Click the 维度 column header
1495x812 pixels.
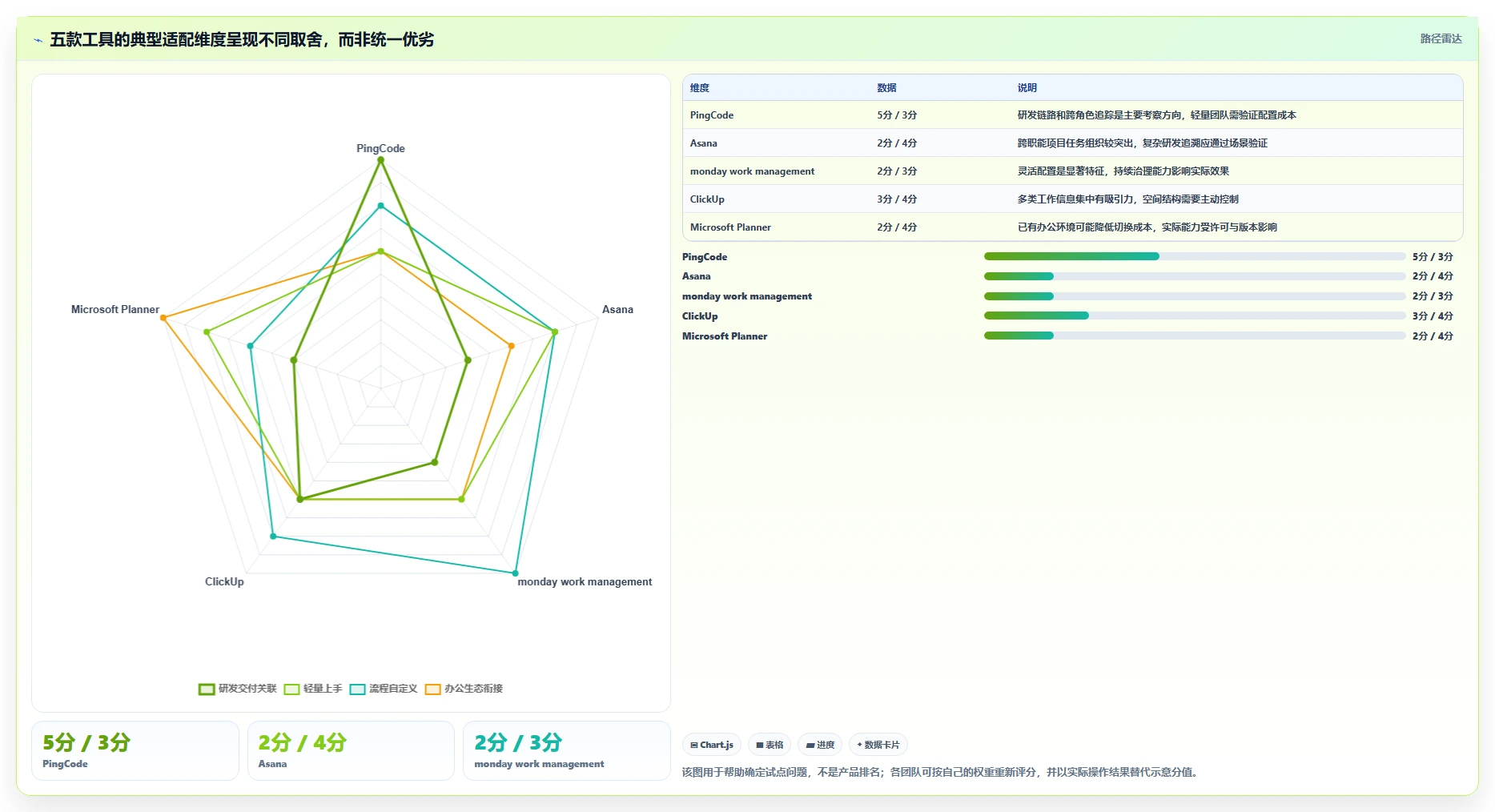click(x=700, y=88)
